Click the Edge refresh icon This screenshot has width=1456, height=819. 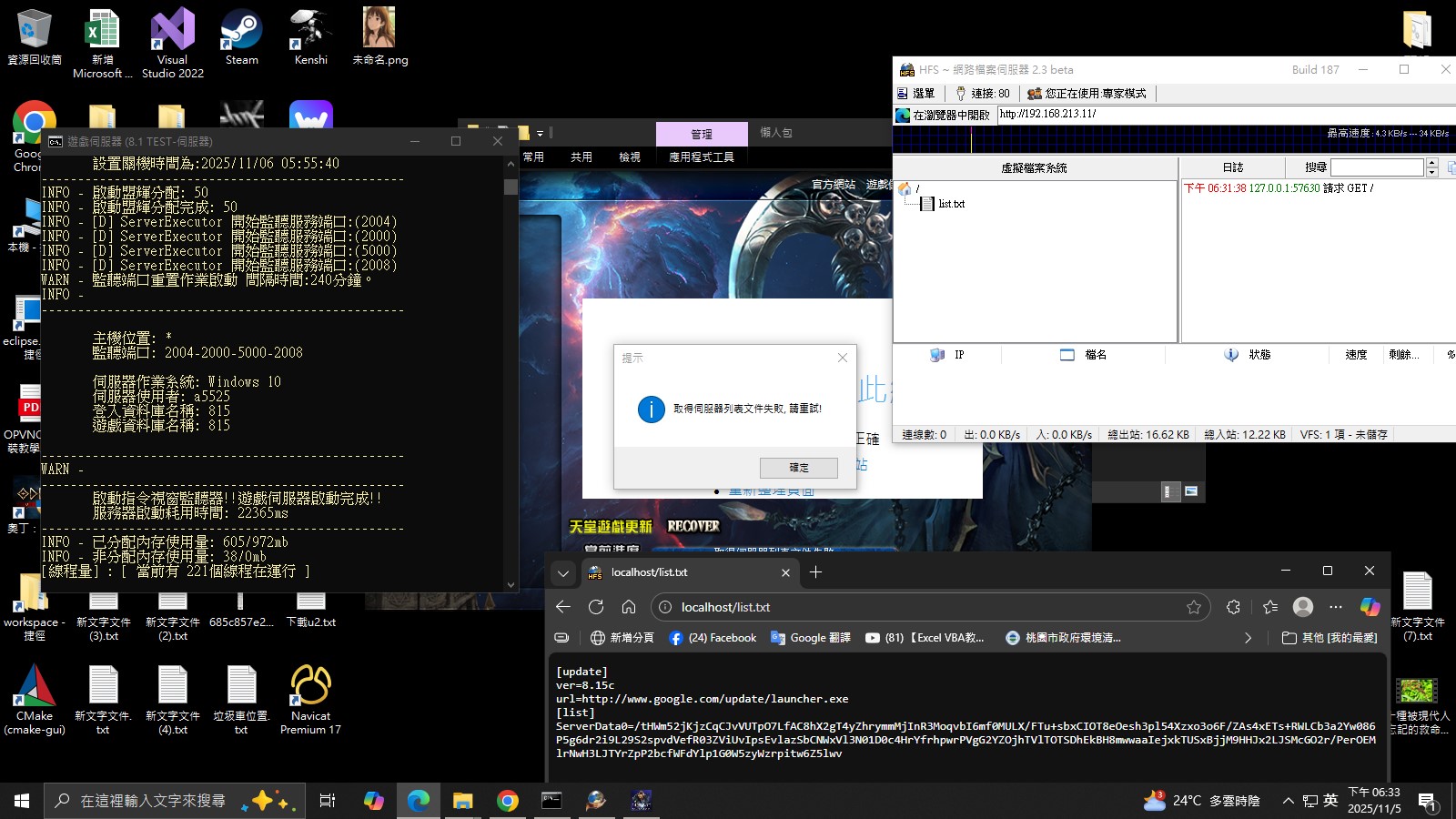[596, 607]
